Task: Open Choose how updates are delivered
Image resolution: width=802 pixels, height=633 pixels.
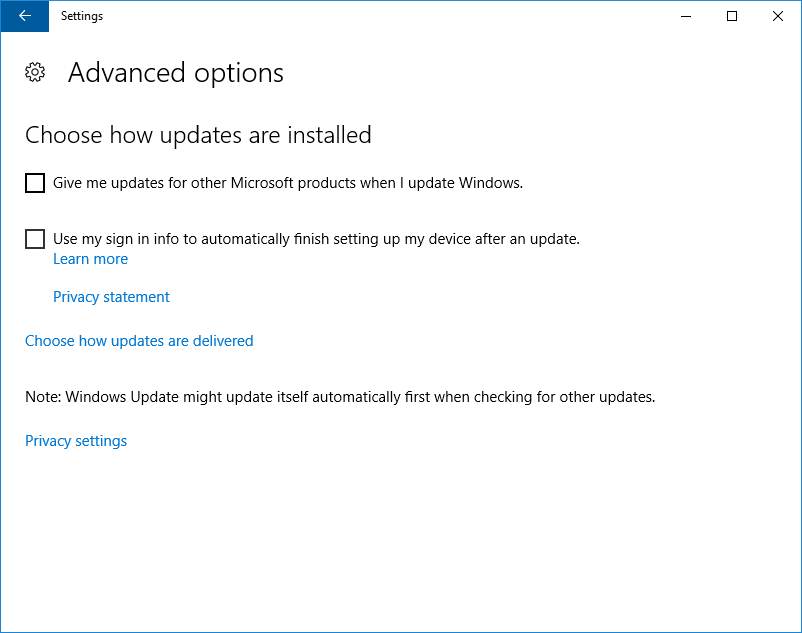Action: (139, 341)
